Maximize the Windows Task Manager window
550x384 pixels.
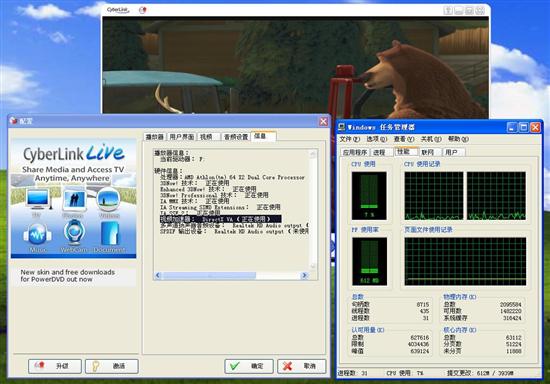(524, 127)
